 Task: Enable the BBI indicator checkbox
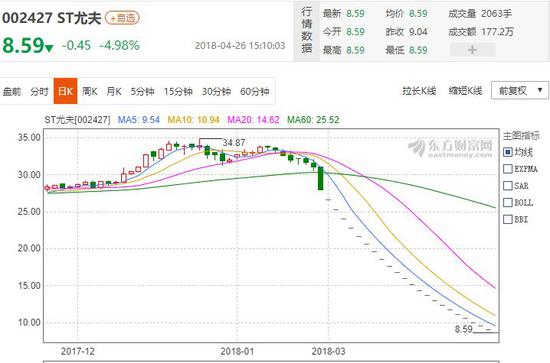[508, 219]
